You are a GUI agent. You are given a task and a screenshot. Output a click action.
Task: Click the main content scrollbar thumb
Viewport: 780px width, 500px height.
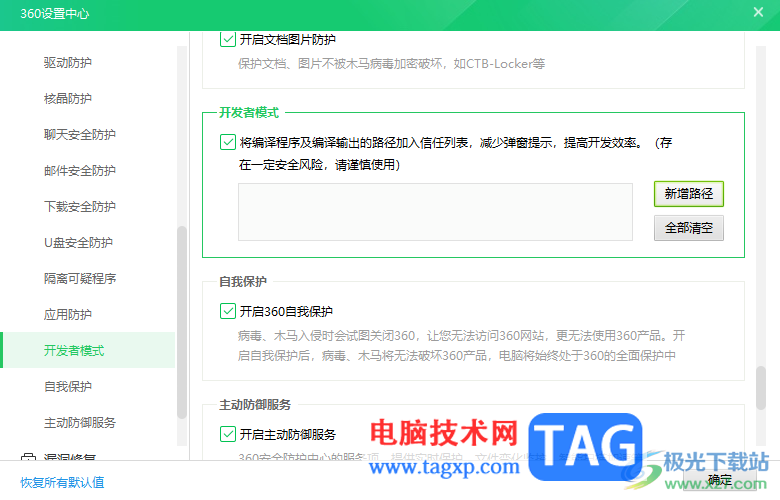coord(761,388)
